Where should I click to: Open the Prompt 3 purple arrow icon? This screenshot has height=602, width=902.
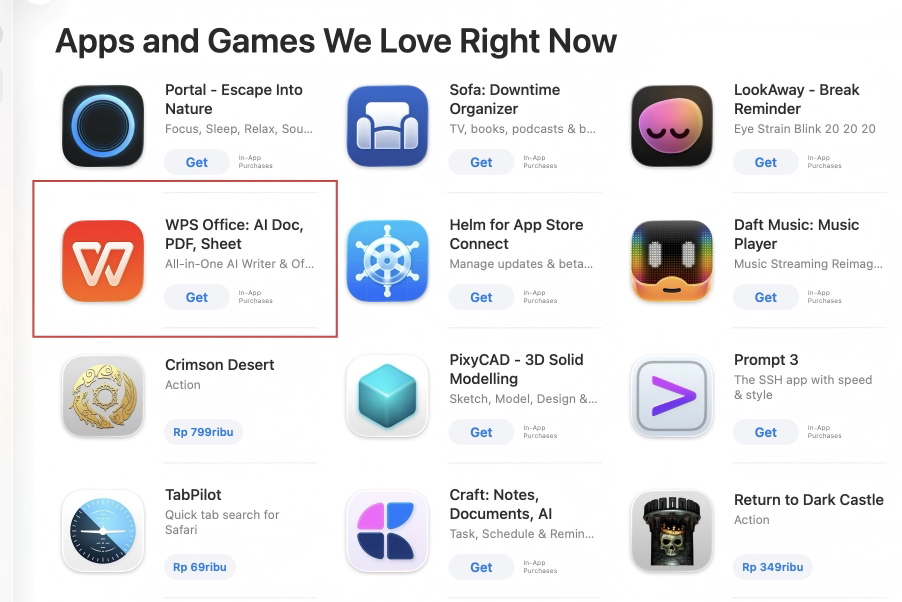pyautogui.click(x=672, y=396)
